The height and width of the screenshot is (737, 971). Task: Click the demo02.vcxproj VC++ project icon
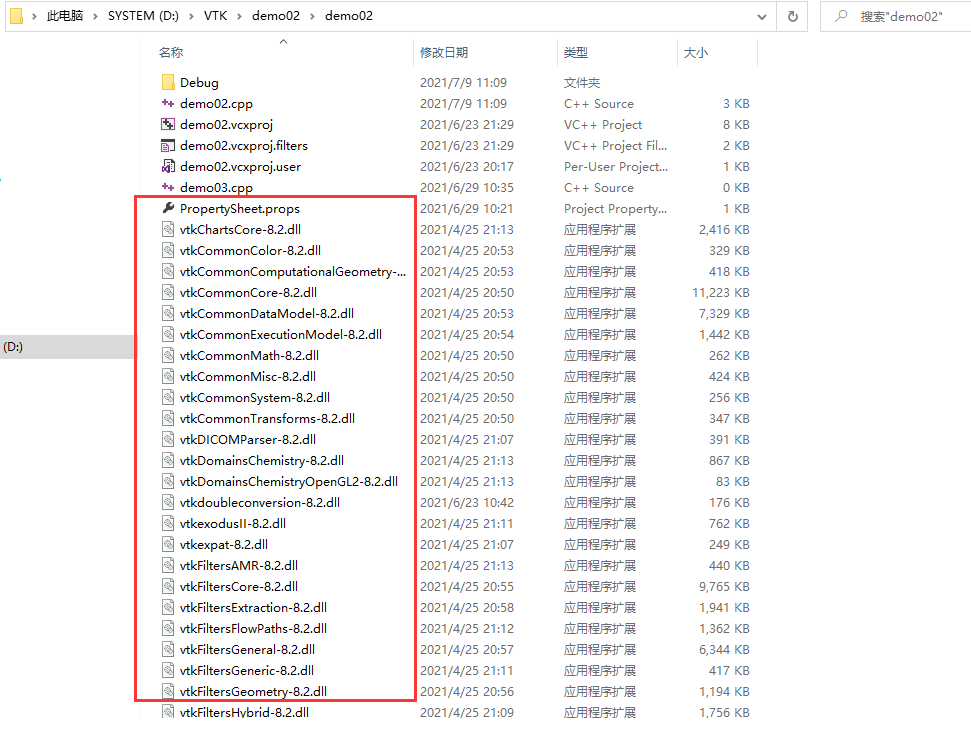point(167,124)
